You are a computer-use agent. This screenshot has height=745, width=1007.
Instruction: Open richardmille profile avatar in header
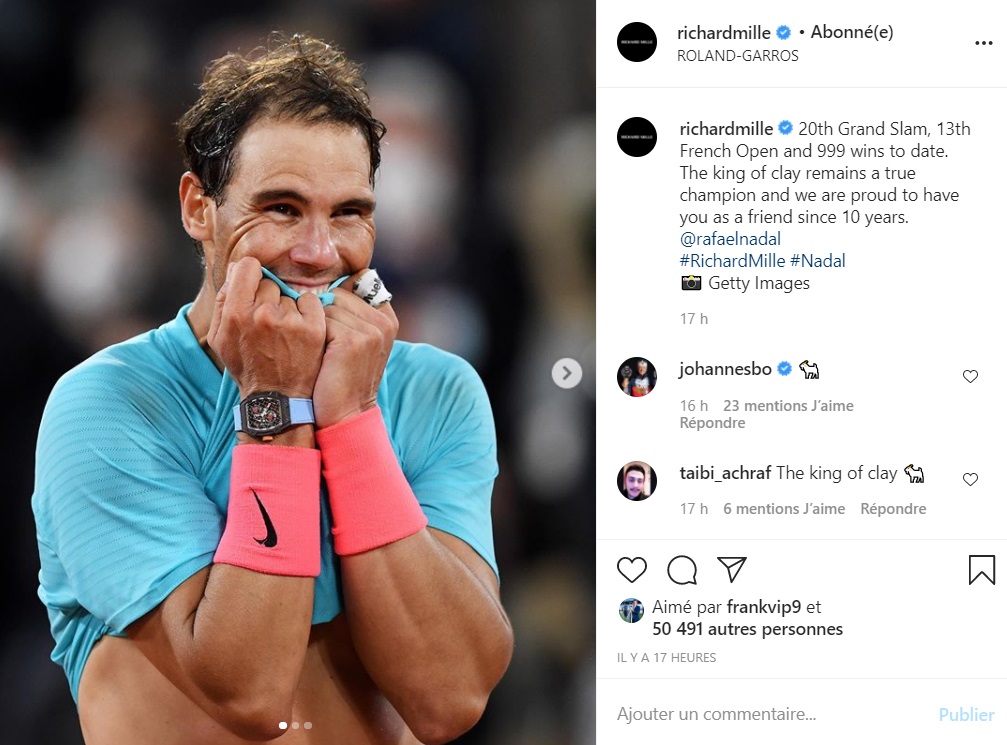click(636, 42)
